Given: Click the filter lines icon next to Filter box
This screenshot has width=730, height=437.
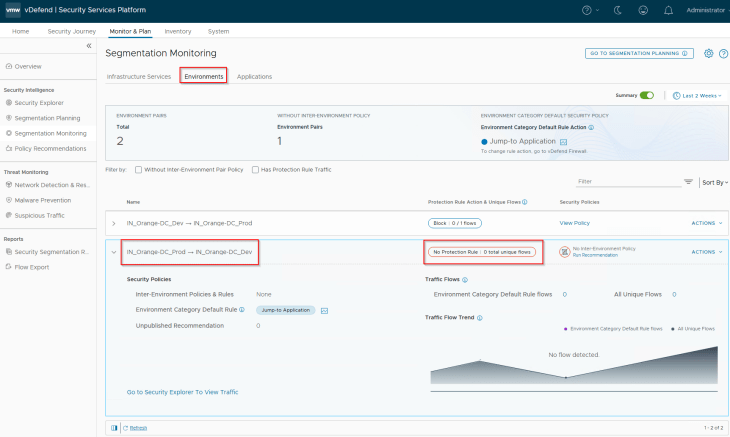Looking at the screenshot, I should coord(688,182).
